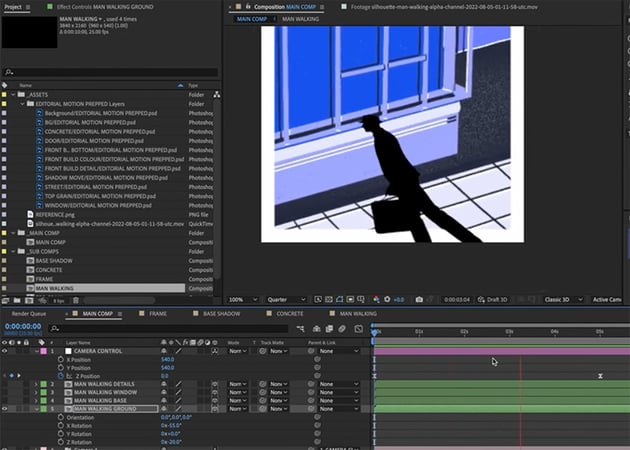This screenshot has height=450, width=630.
Task: Click the project flowchart icon beside _ASSETS
Action: pos(216,94)
